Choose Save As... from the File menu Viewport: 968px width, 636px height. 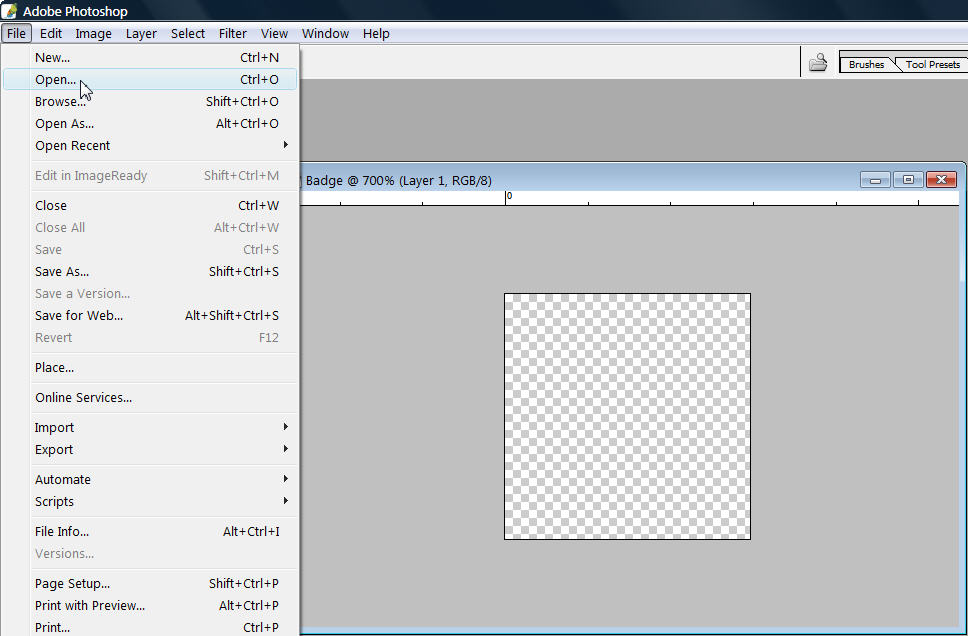coord(150,271)
